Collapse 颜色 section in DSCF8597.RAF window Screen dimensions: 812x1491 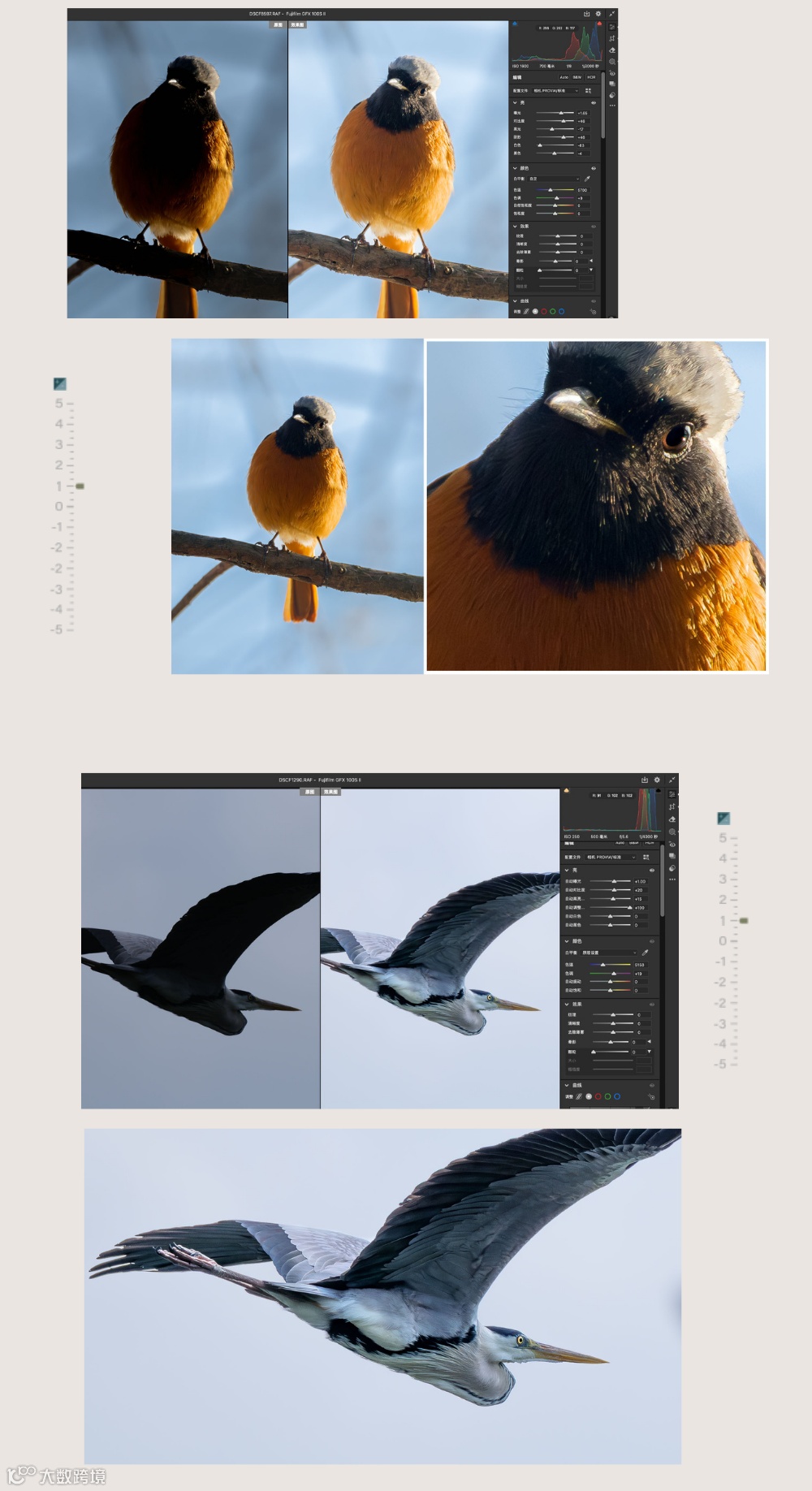[x=515, y=168]
